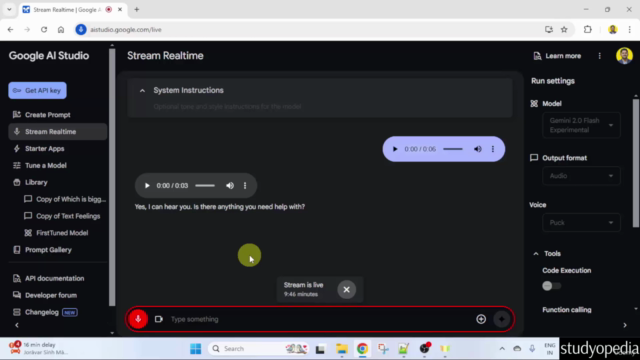Reload the browser page
The width and height of the screenshot is (640, 360).
point(44,29)
